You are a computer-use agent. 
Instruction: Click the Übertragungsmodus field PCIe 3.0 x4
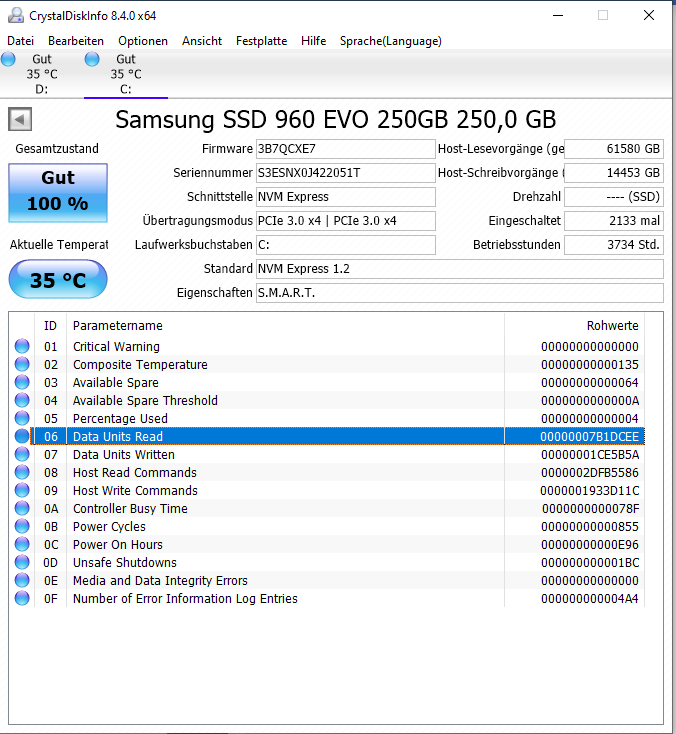[345, 221]
